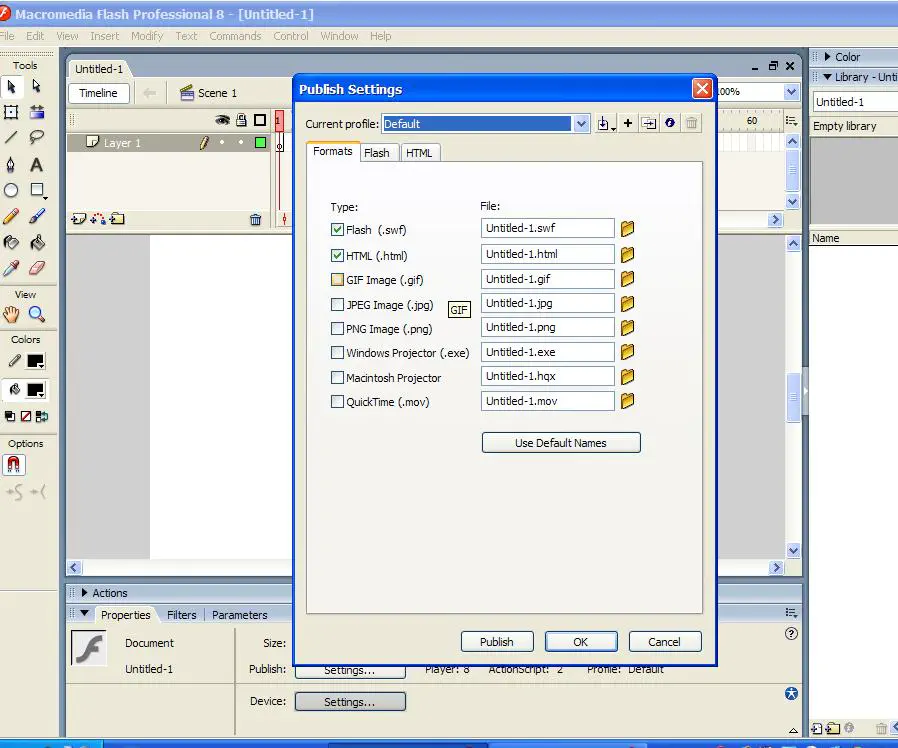
Task: Browse folder for Untitled-1.swf publish target
Action: click(x=627, y=229)
